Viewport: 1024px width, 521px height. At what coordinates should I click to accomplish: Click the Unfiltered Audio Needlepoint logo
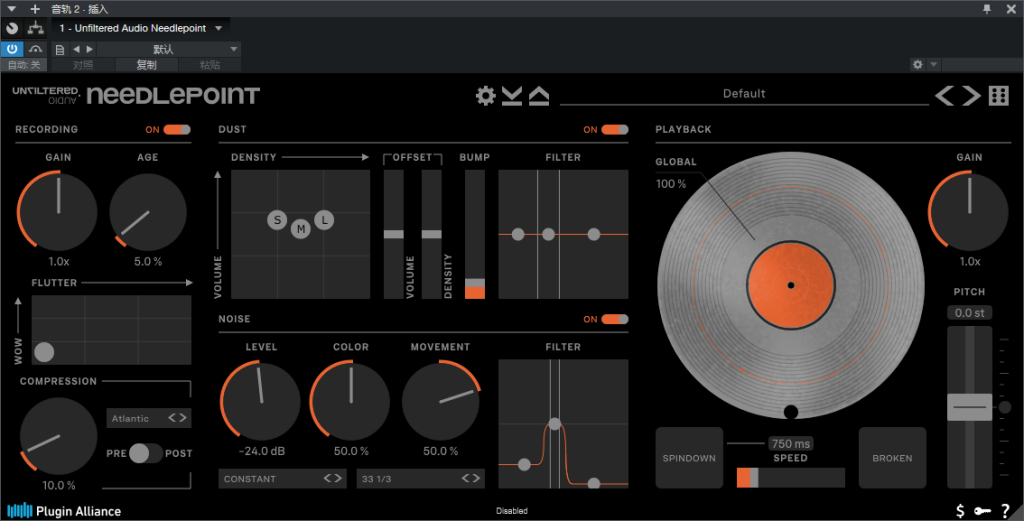point(136,95)
